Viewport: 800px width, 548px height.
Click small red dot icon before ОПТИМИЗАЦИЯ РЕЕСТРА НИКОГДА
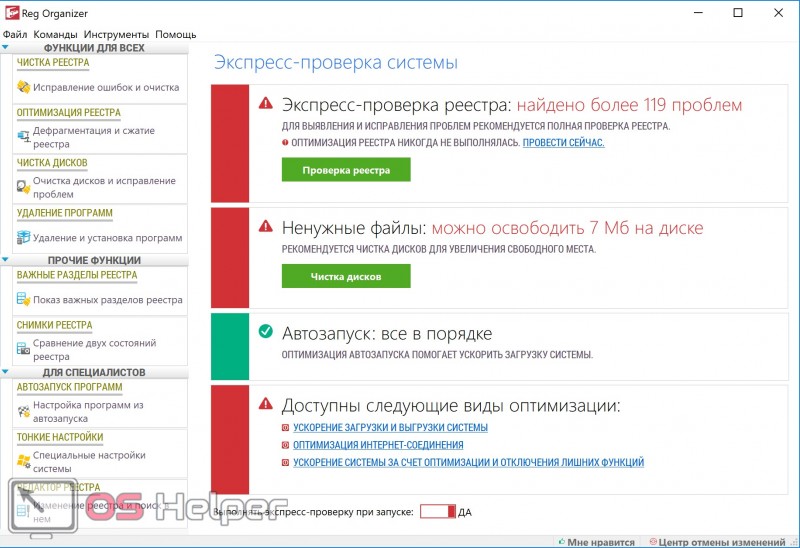coord(285,143)
